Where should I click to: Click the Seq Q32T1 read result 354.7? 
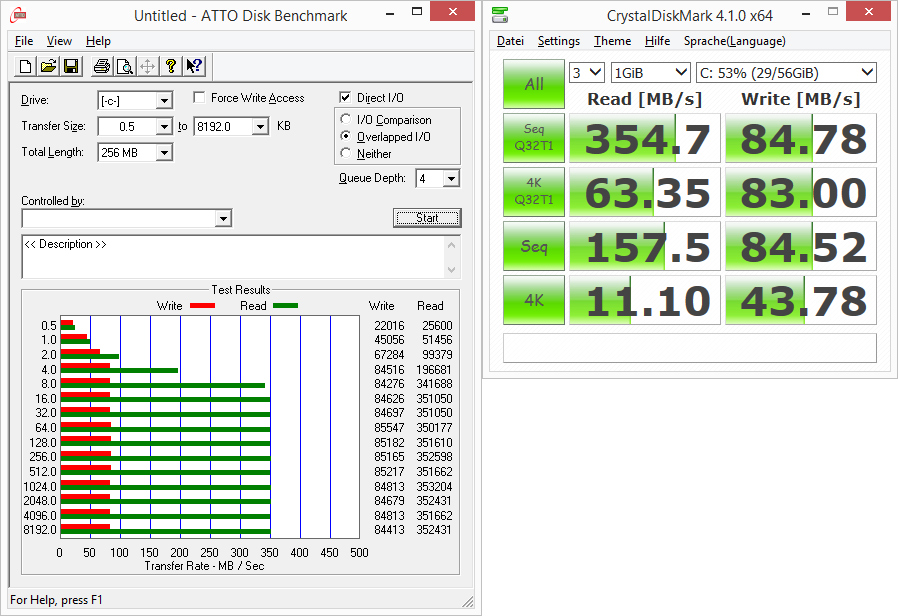coord(645,138)
